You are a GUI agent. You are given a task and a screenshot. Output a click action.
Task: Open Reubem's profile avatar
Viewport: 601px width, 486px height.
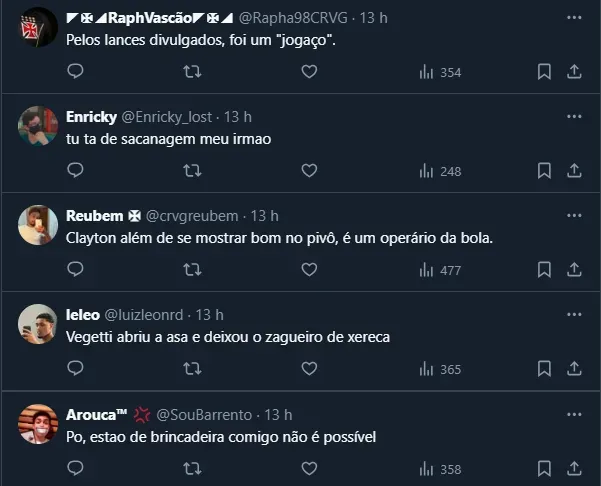[38, 225]
